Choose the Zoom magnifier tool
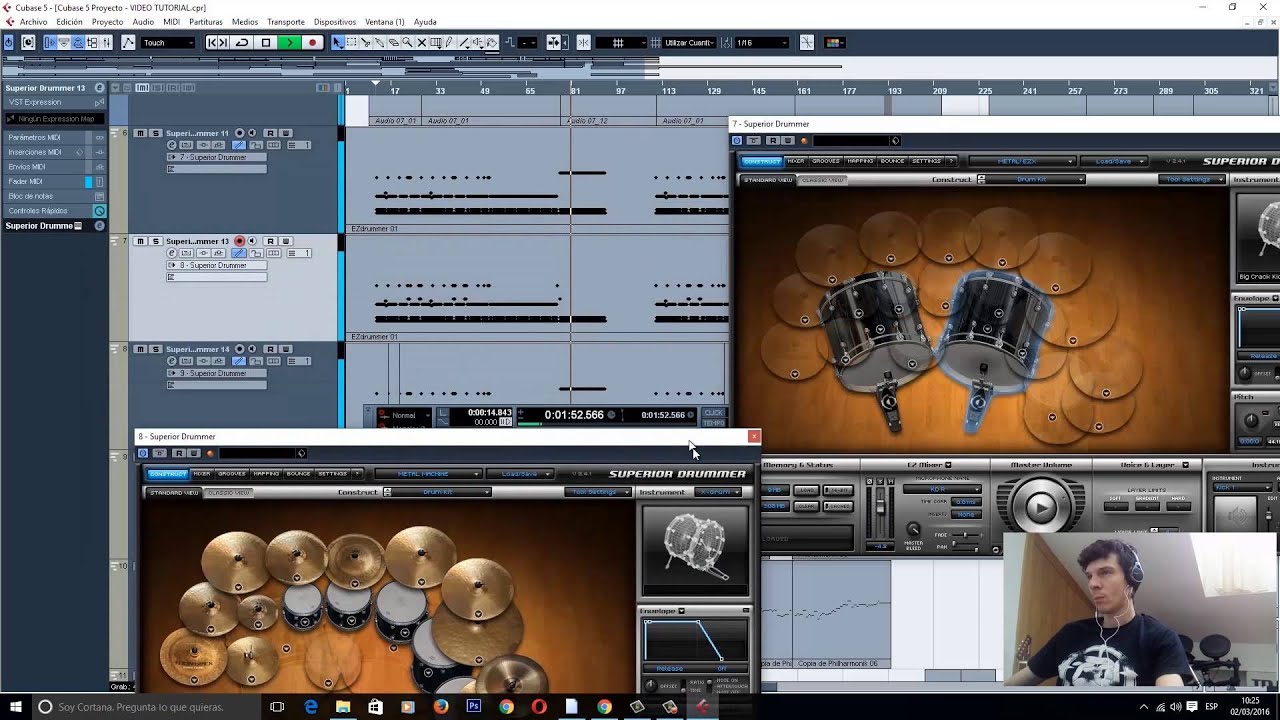Viewport: 1280px width, 720px height. pos(408,43)
